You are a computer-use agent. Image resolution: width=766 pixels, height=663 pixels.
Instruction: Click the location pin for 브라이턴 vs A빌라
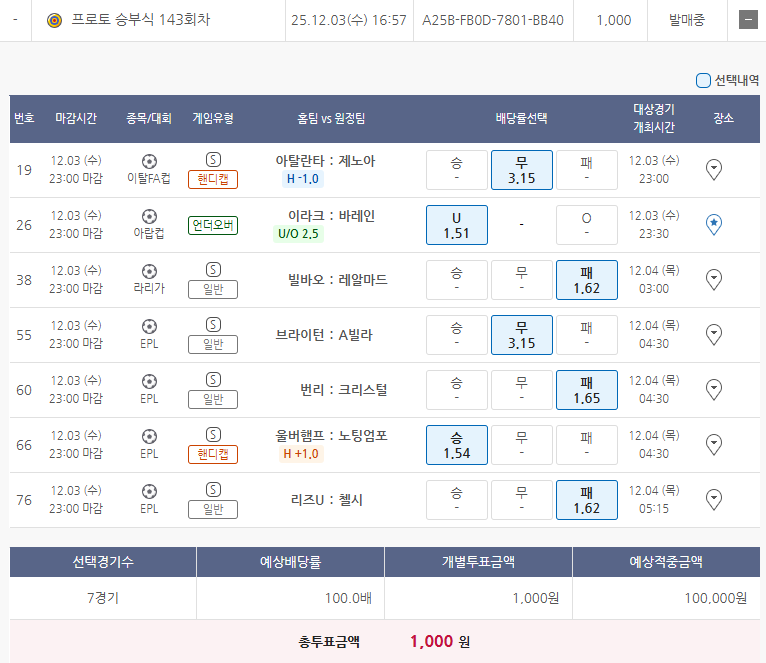click(714, 334)
